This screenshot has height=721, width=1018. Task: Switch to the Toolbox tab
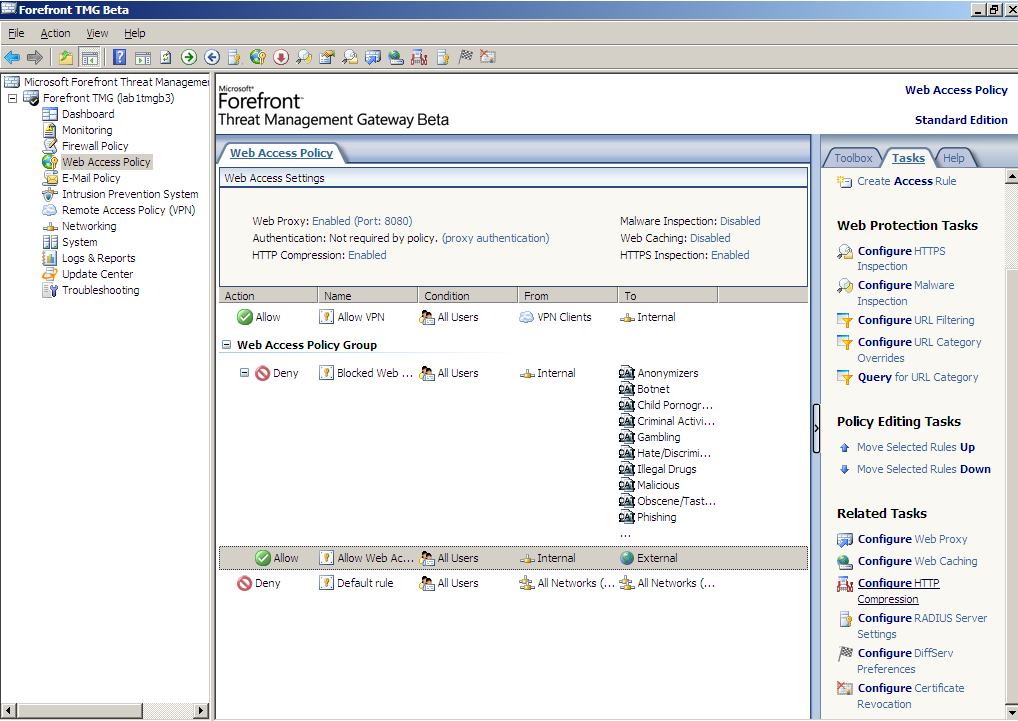coord(852,158)
